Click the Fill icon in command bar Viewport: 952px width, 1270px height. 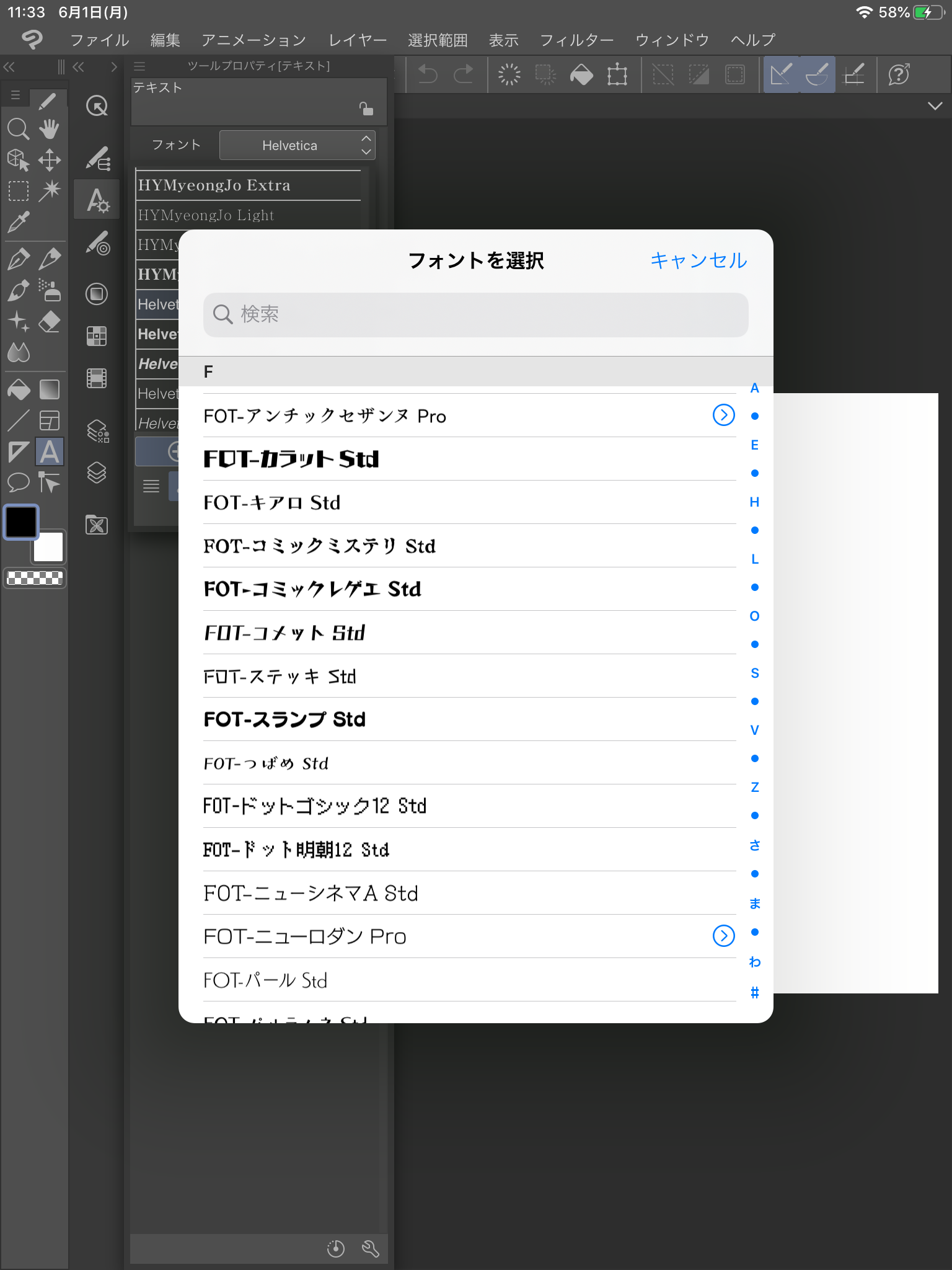point(581,74)
